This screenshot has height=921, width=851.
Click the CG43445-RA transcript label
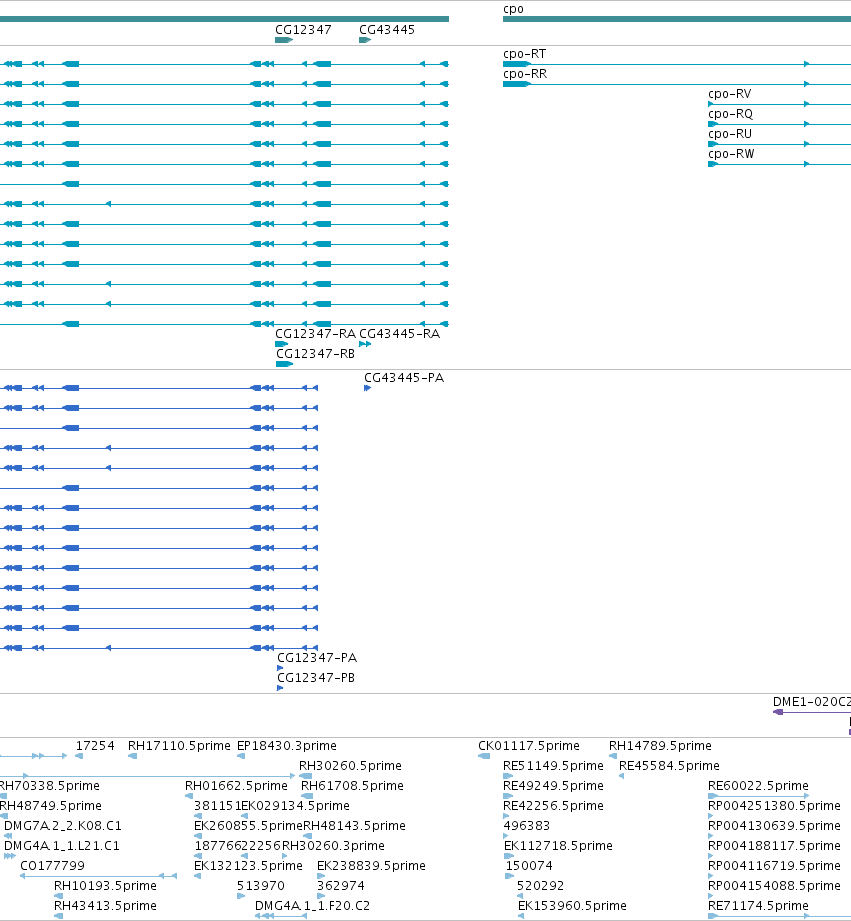coord(399,334)
